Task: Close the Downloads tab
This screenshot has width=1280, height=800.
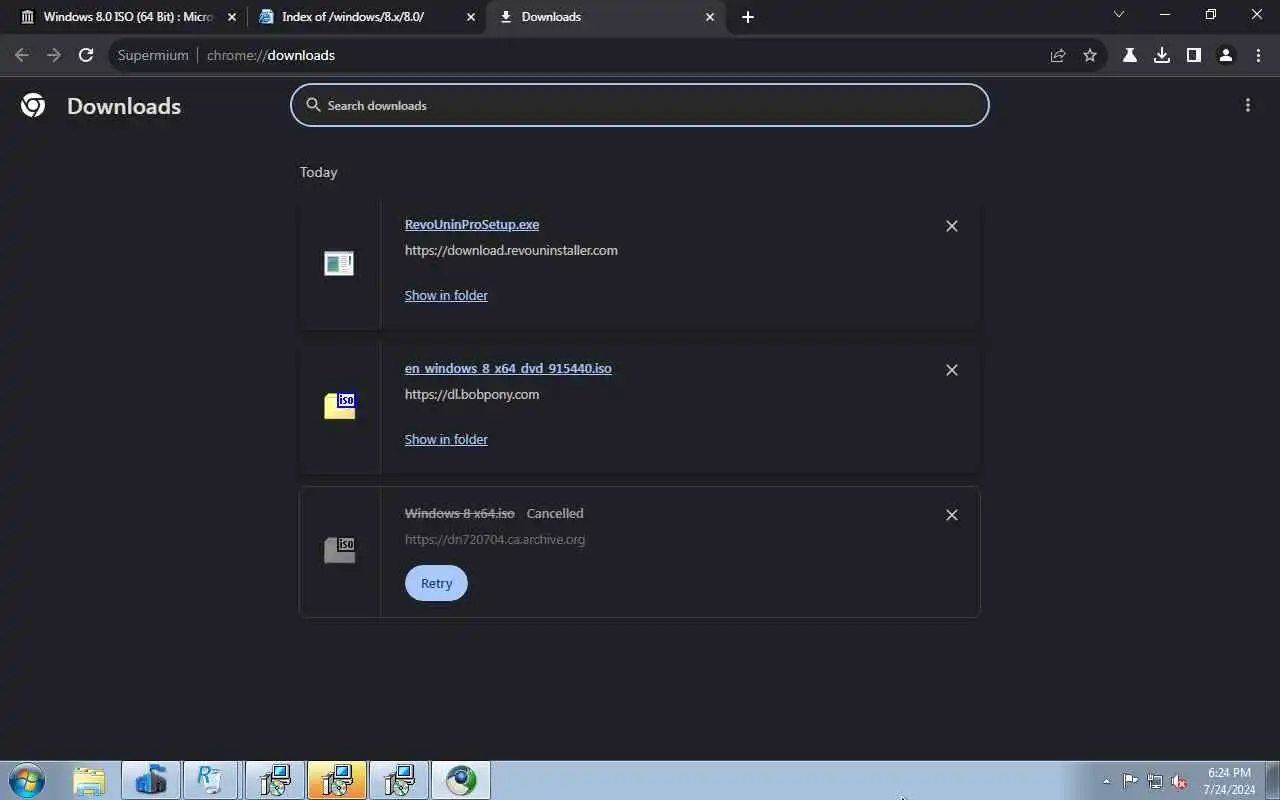Action: pos(710,17)
